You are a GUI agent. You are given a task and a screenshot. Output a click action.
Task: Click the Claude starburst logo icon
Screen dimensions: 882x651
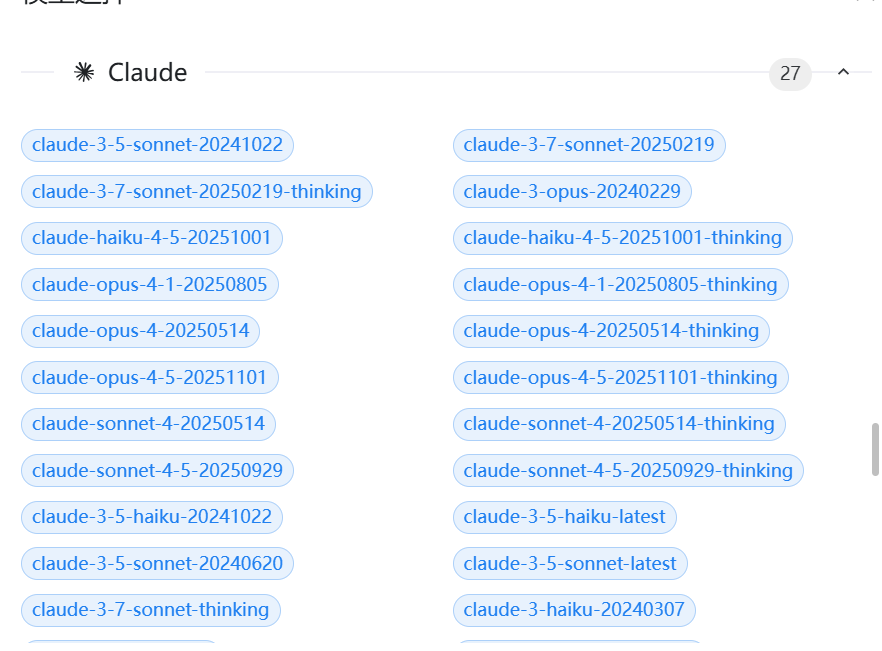[x=84, y=72]
